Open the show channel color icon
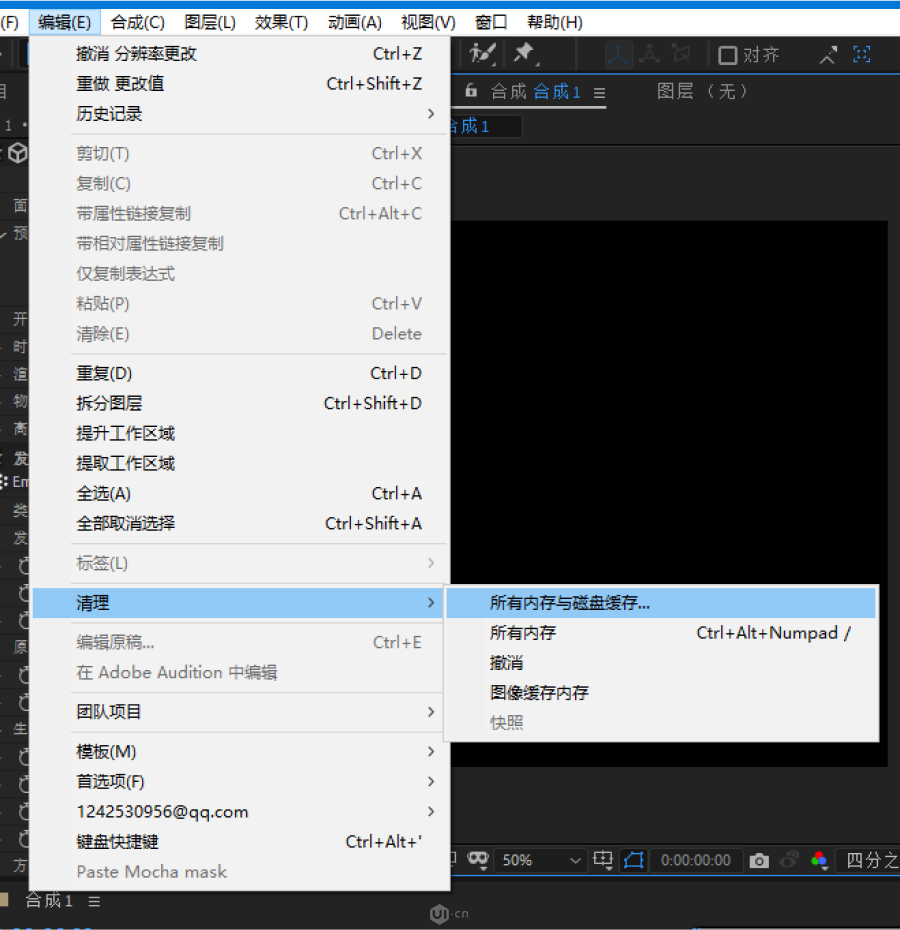900x930 pixels. [x=819, y=860]
